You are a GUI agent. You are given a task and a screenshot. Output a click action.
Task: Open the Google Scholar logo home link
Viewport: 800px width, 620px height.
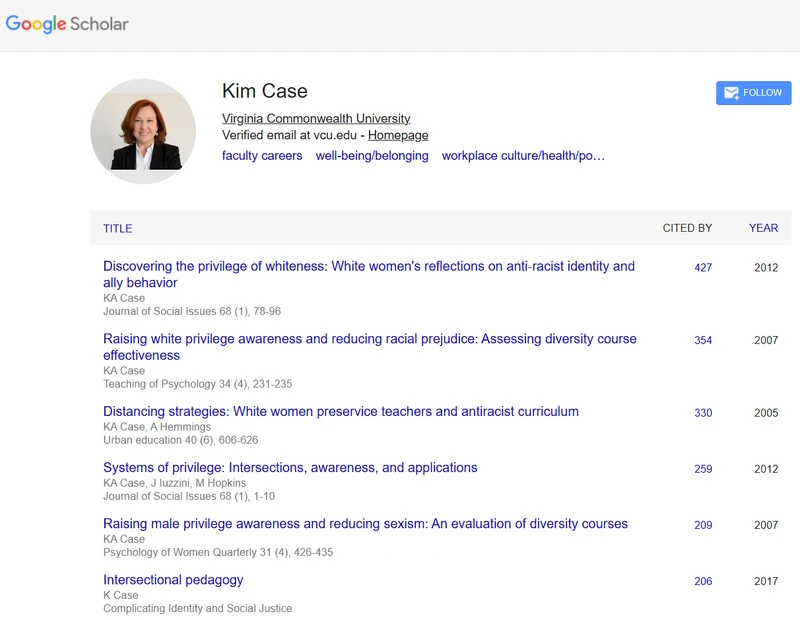click(x=67, y=23)
